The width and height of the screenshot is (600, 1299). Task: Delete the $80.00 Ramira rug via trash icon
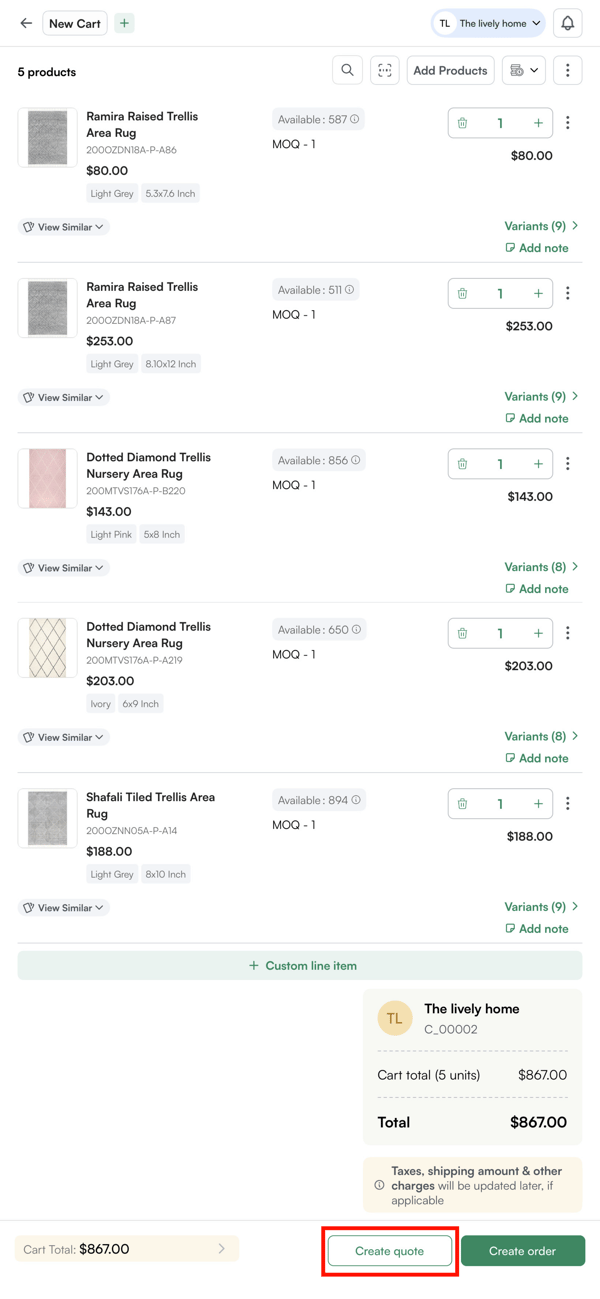click(462, 123)
